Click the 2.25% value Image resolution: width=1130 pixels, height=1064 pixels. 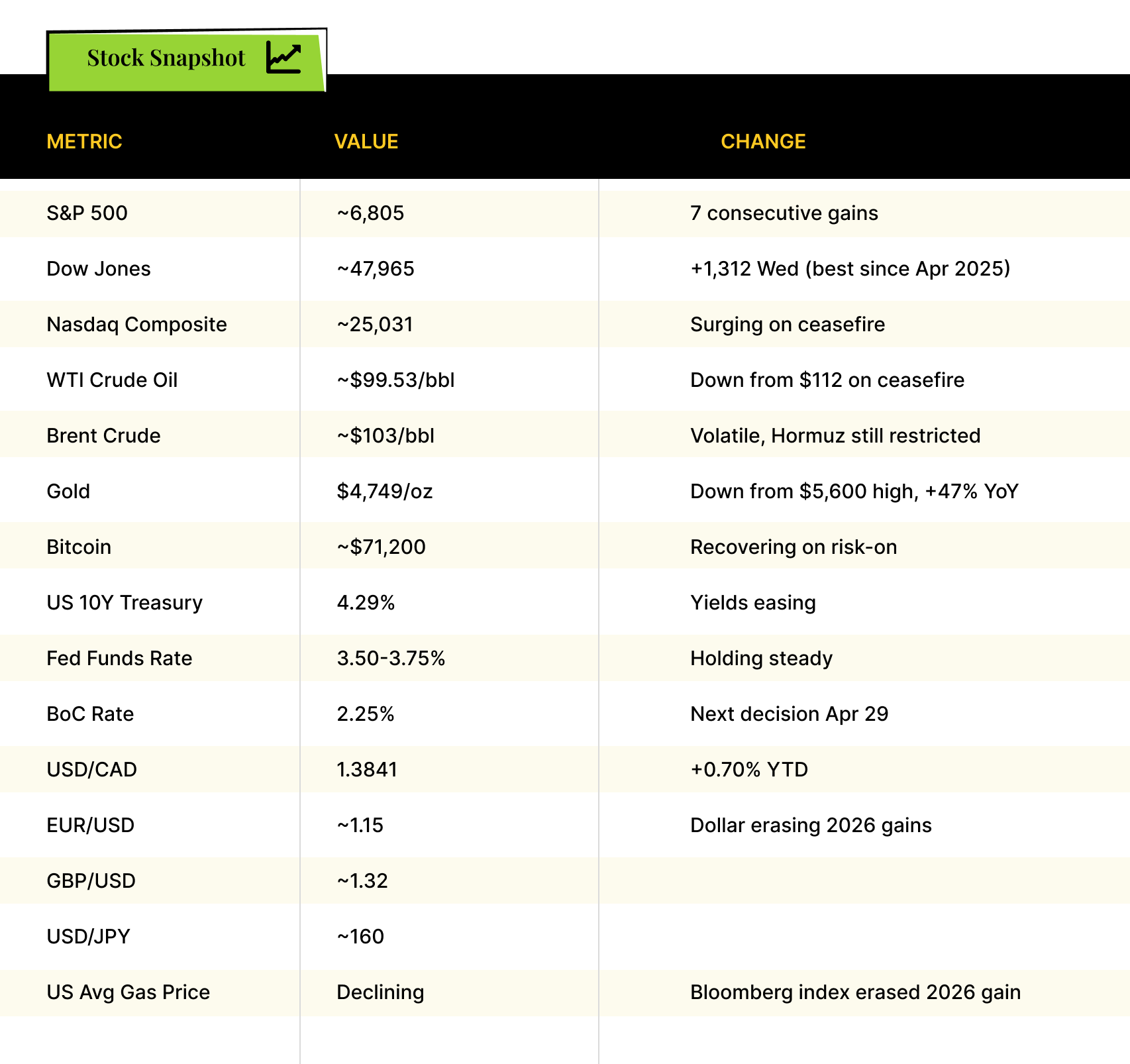pyautogui.click(x=366, y=714)
